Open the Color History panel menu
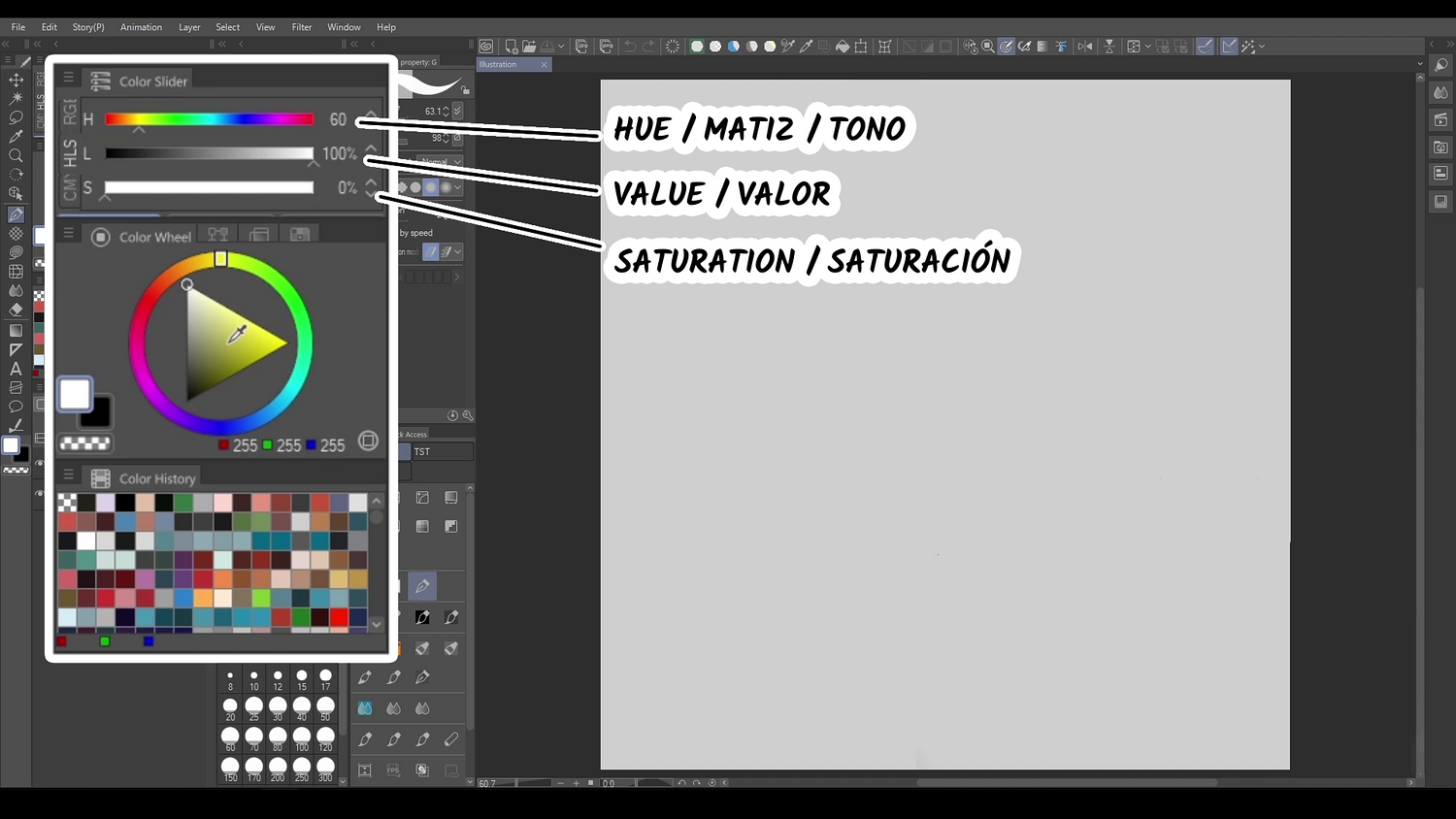 [68, 475]
